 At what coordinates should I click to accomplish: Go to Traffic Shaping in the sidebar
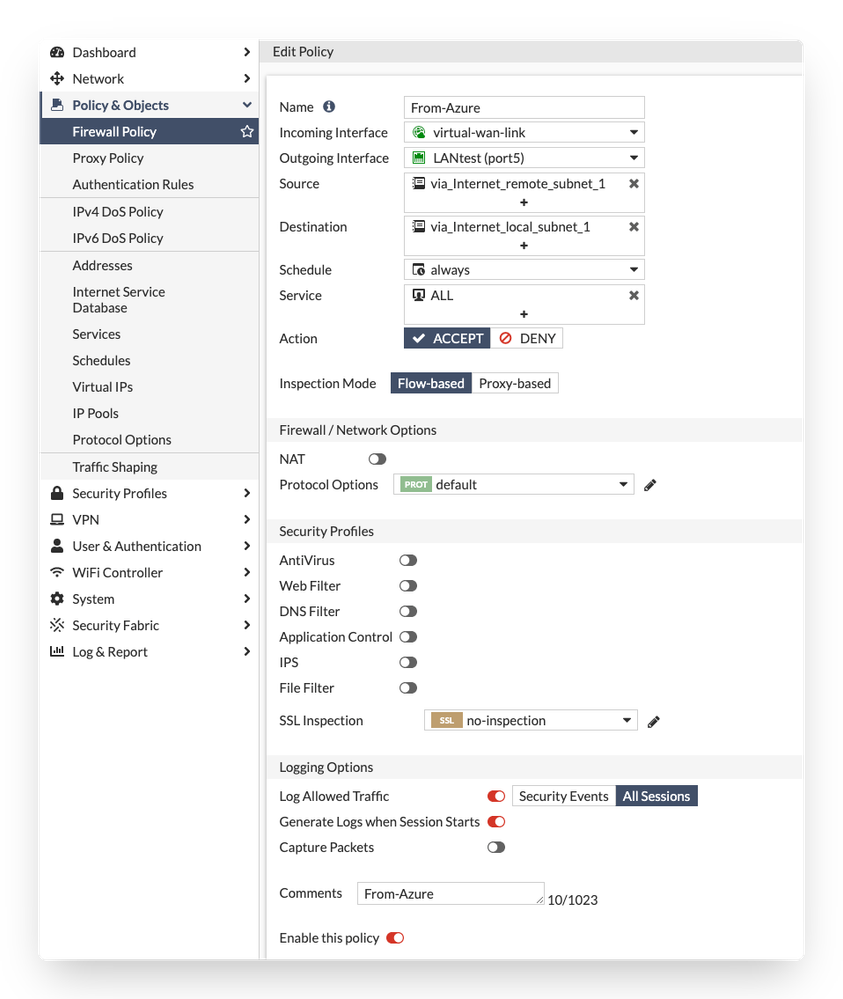click(x=115, y=467)
